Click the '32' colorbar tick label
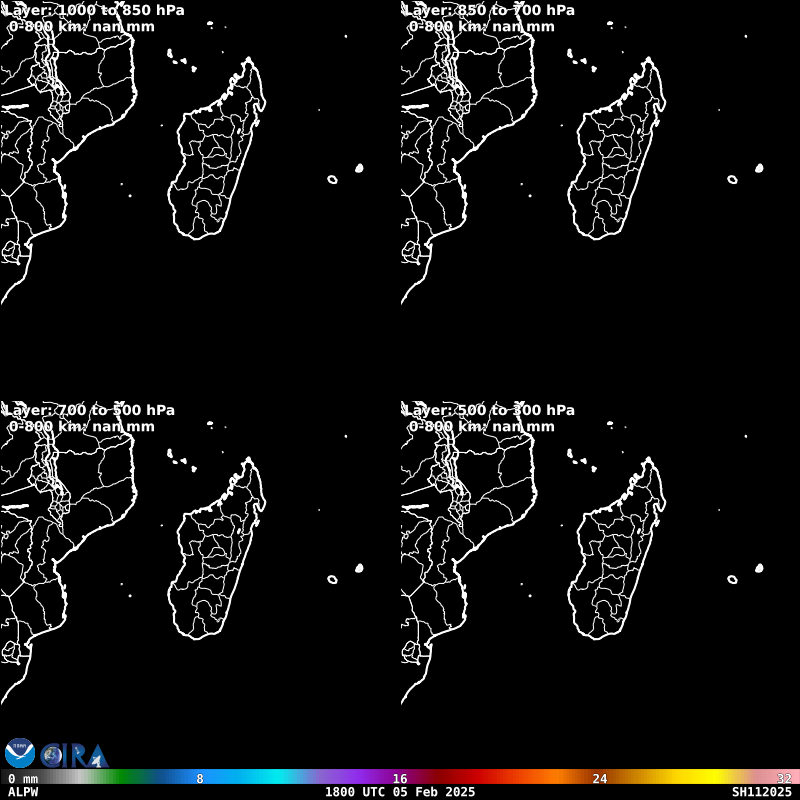Image resolution: width=800 pixels, height=800 pixels. tap(784, 779)
